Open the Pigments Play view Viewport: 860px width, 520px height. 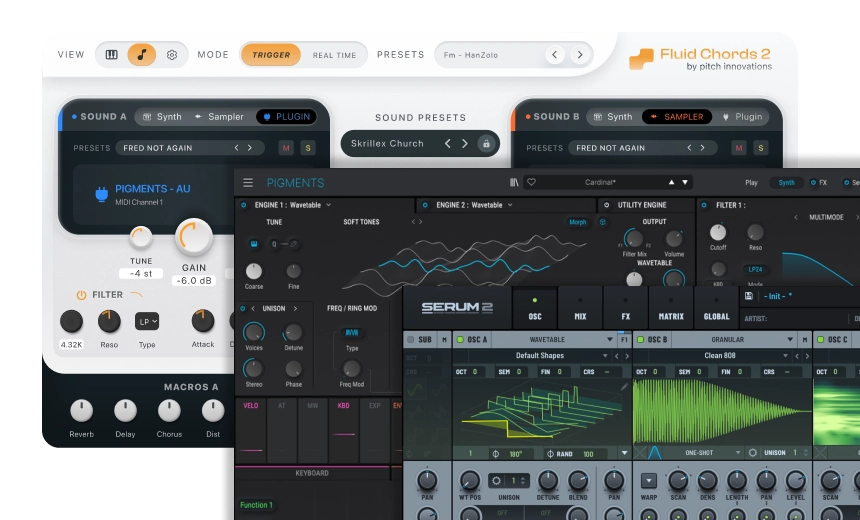click(751, 183)
